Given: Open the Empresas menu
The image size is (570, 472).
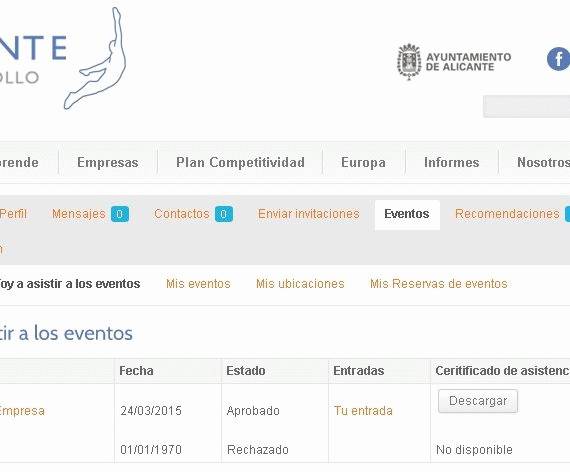Looking at the screenshot, I should (x=108, y=162).
